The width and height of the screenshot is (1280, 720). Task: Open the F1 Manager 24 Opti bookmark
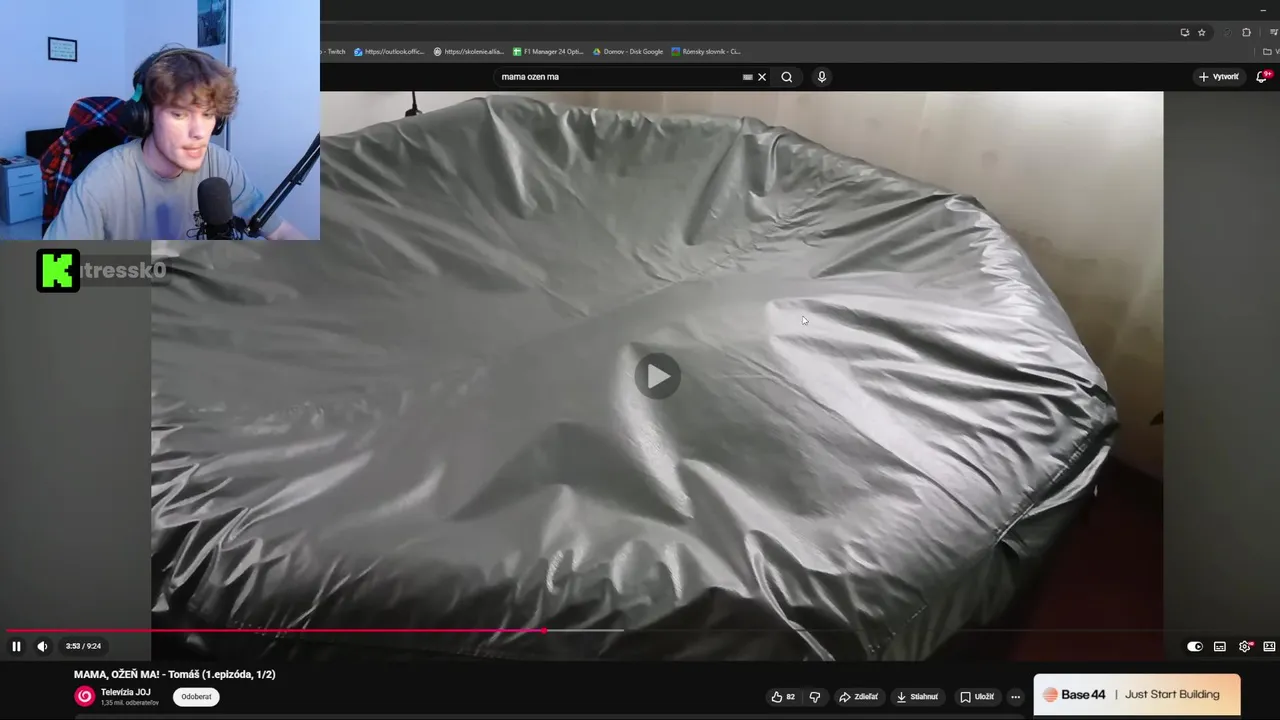coord(548,51)
